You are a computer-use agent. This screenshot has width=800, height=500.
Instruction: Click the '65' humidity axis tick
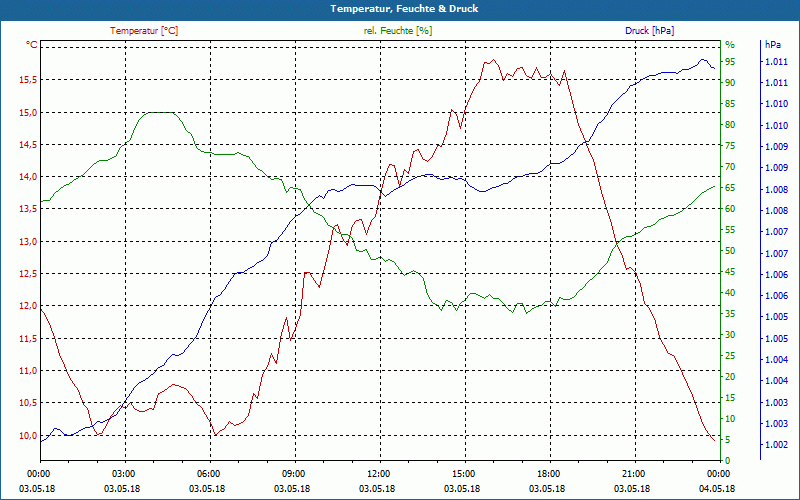pos(730,188)
